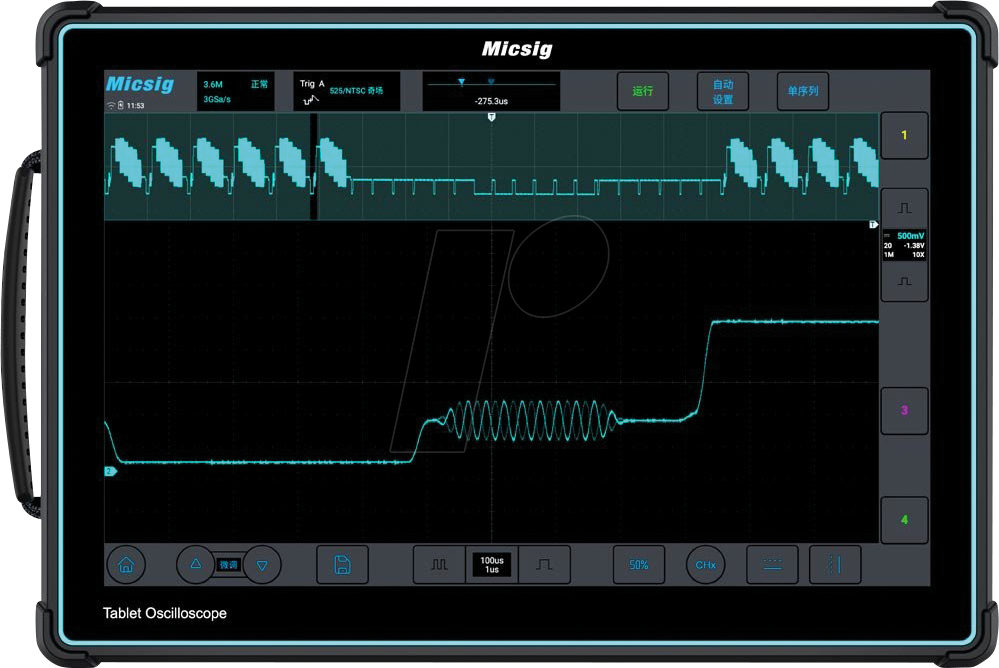Click the rising edge trigger slope icon
Image resolution: width=999 pixels, height=668 pixels.
click(545, 564)
